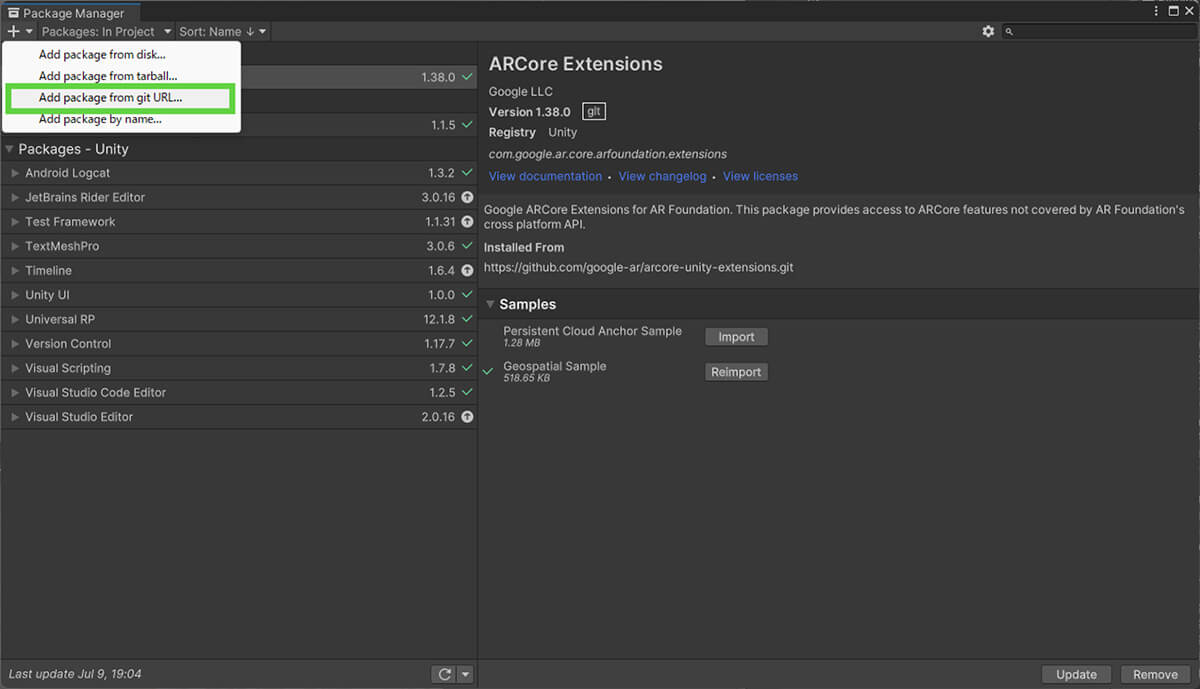Click JetBrains Rider Editor update-available icon
The height and width of the screenshot is (689, 1200).
coord(467,197)
